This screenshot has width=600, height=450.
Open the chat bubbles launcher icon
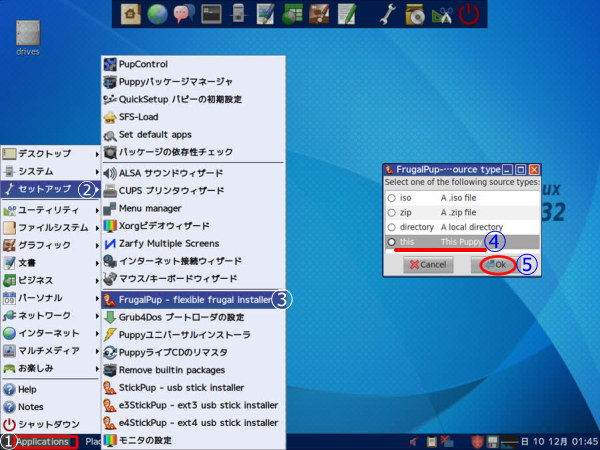pyautogui.click(x=184, y=14)
